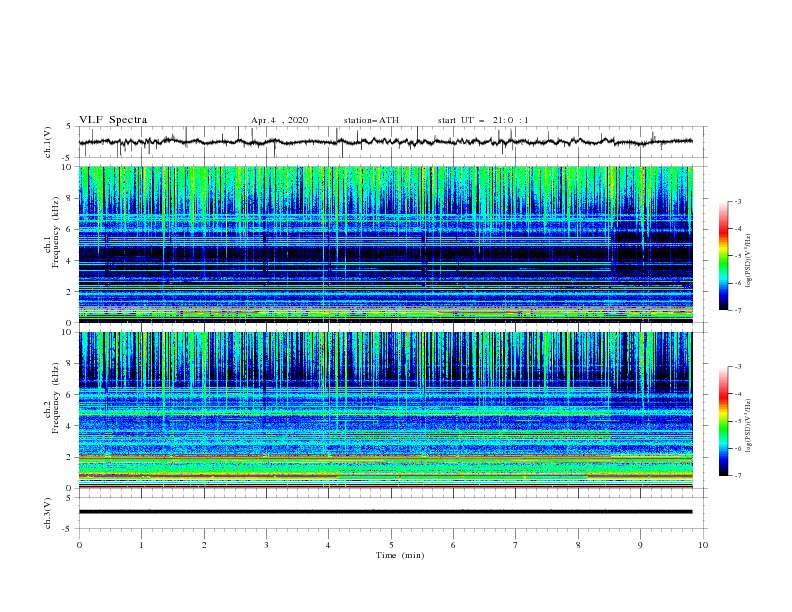This screenshot has height=612, width=792.
Task: Click the "-7" tick on lower colorbar
Action: point(738,475)
